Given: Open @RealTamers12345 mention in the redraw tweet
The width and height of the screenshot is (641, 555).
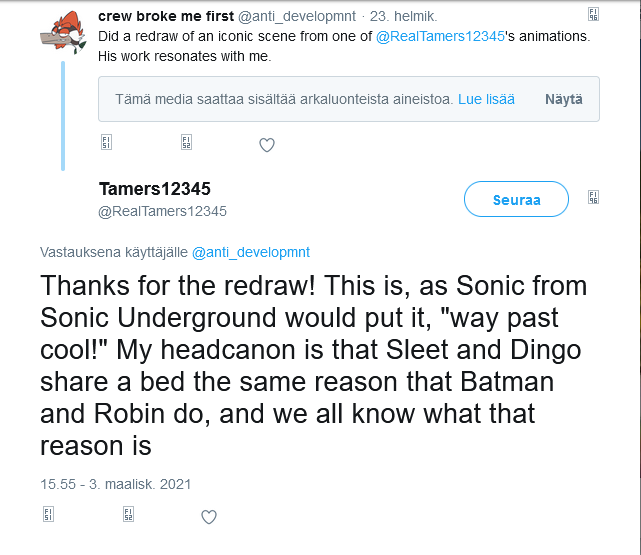Looking at the screenshot, I should [438, 37].
